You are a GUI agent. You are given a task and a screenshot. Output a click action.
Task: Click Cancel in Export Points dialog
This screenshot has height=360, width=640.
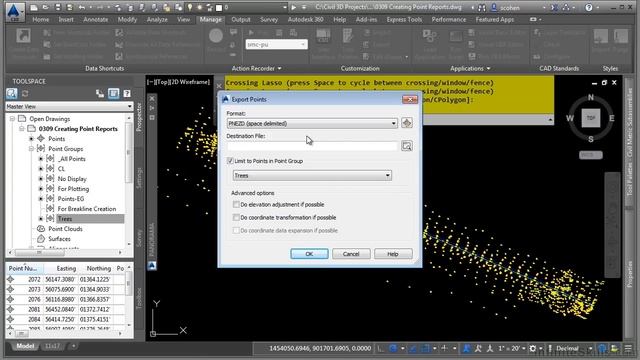click(x=351, y=254)
